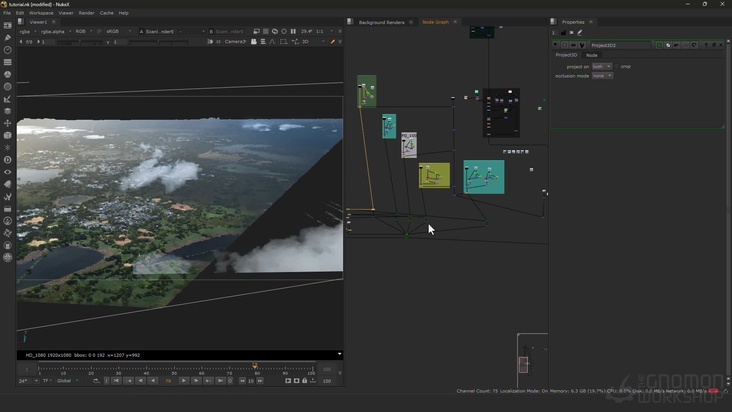Screen dimensions: 732x412
Task: Open the Channel nodes stacked bars icon
Action: click(7, 62)
